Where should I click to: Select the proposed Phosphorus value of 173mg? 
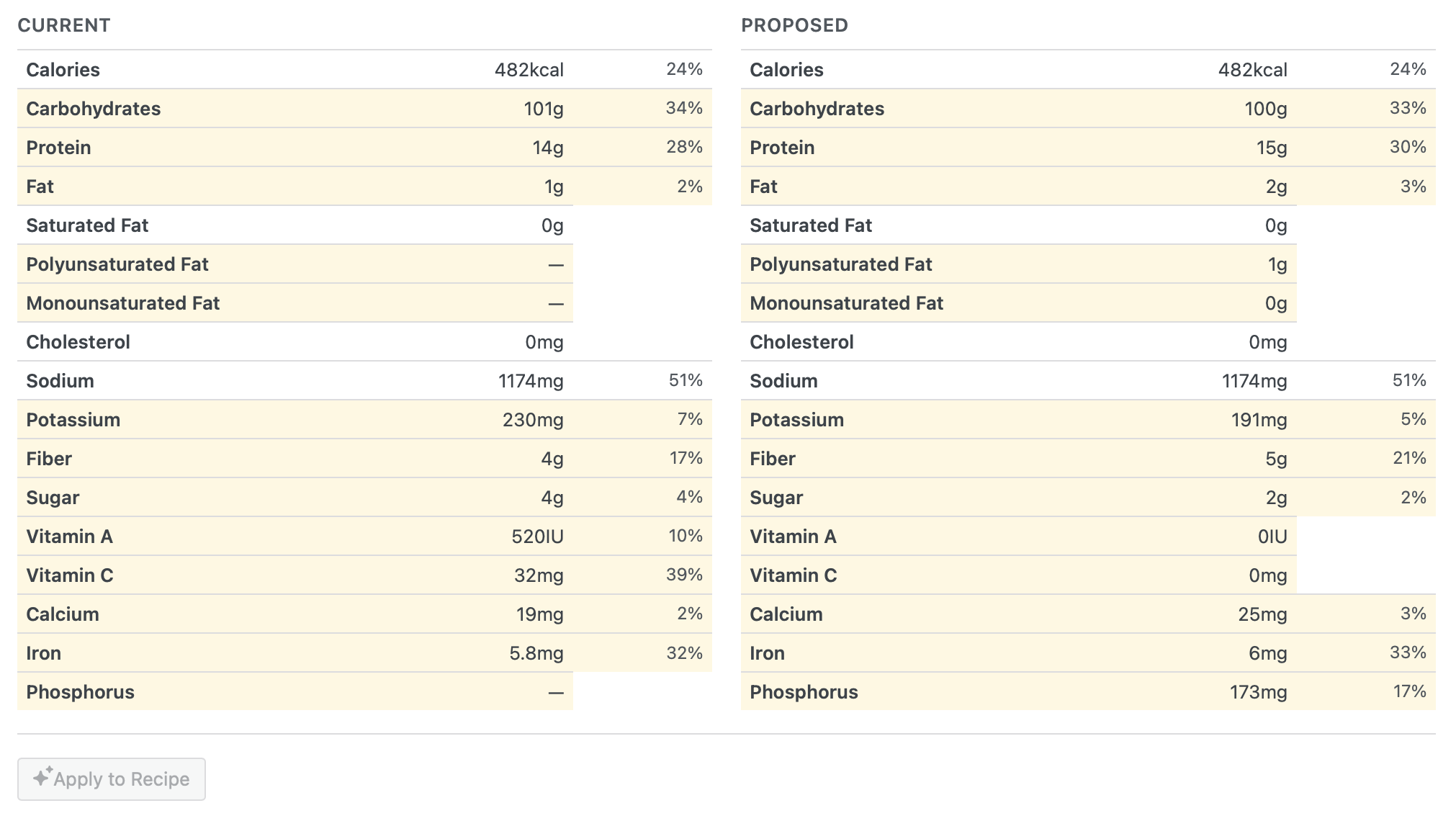coord(1257,692)
